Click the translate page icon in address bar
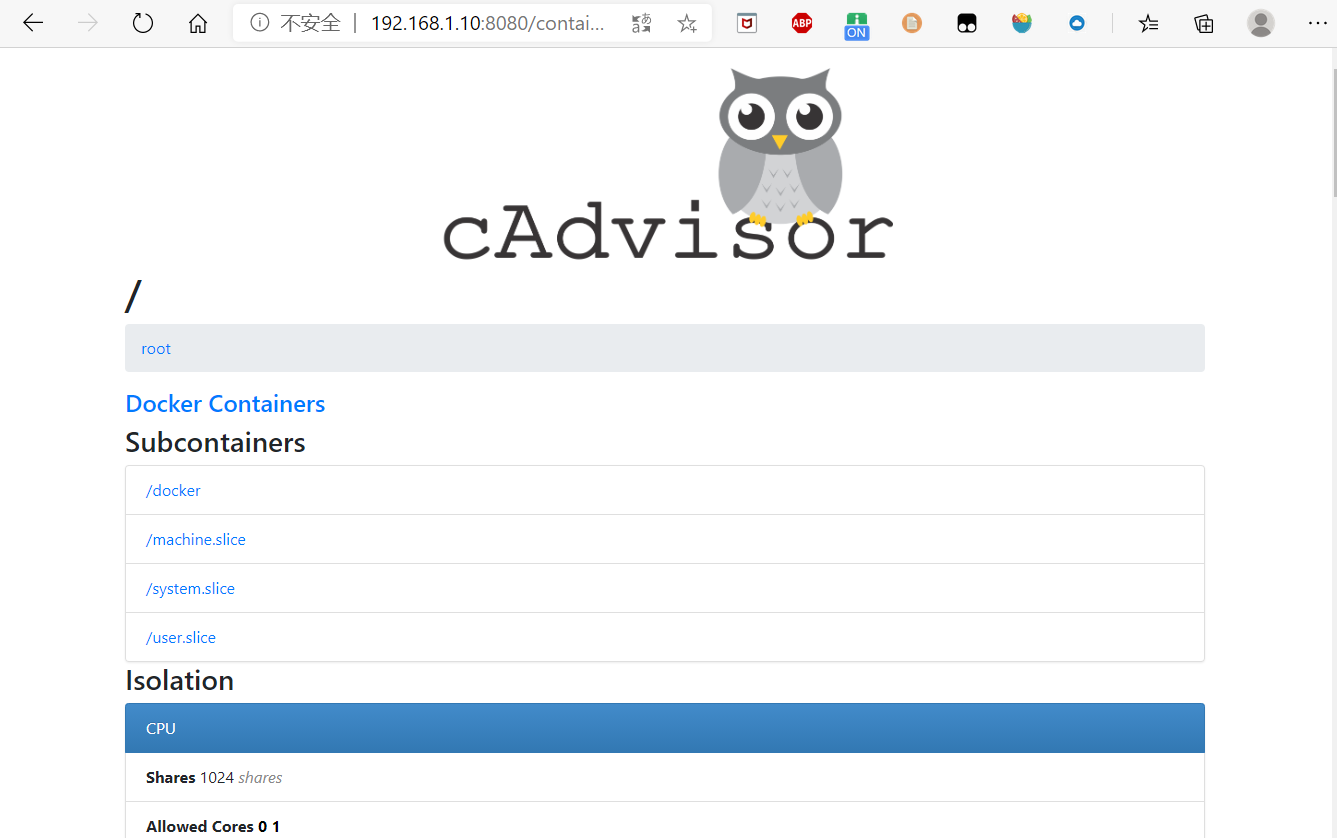Viewport: 1337px width, 838px height. pyautogui.click(x=642, y=23)
